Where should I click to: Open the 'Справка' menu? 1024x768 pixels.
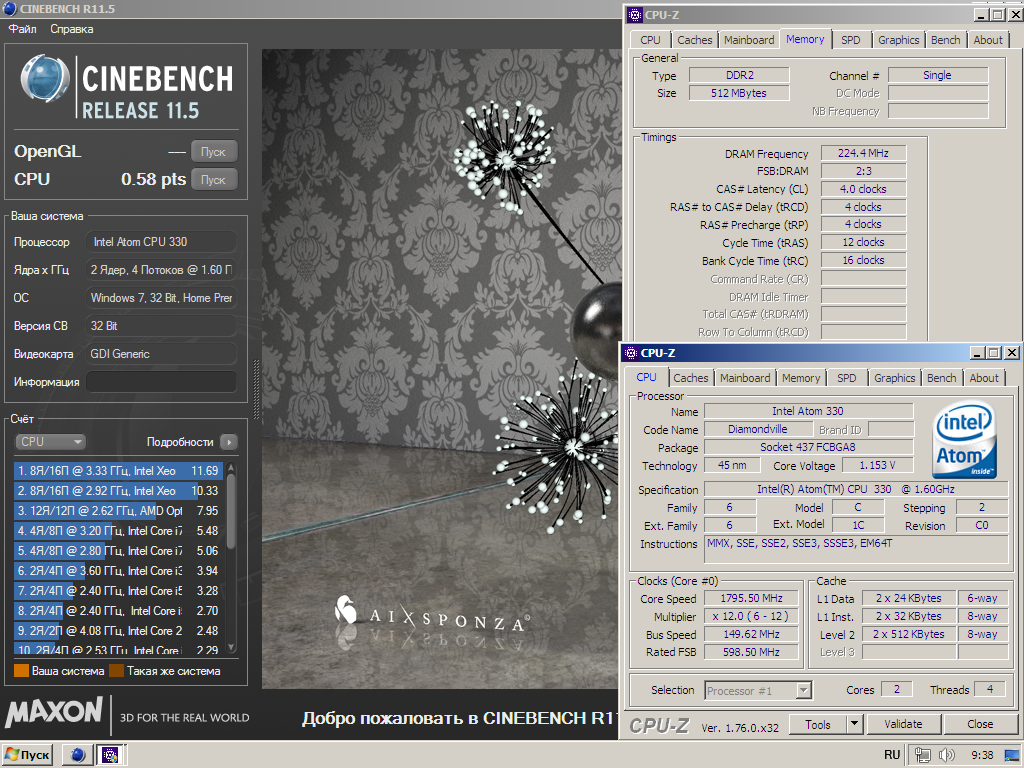click(x=72, y=29)
